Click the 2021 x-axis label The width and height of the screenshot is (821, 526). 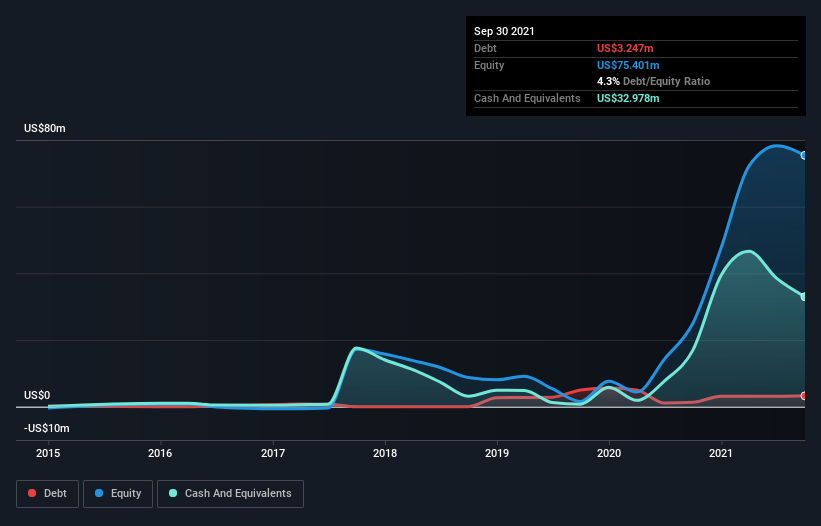pos(721,453)
